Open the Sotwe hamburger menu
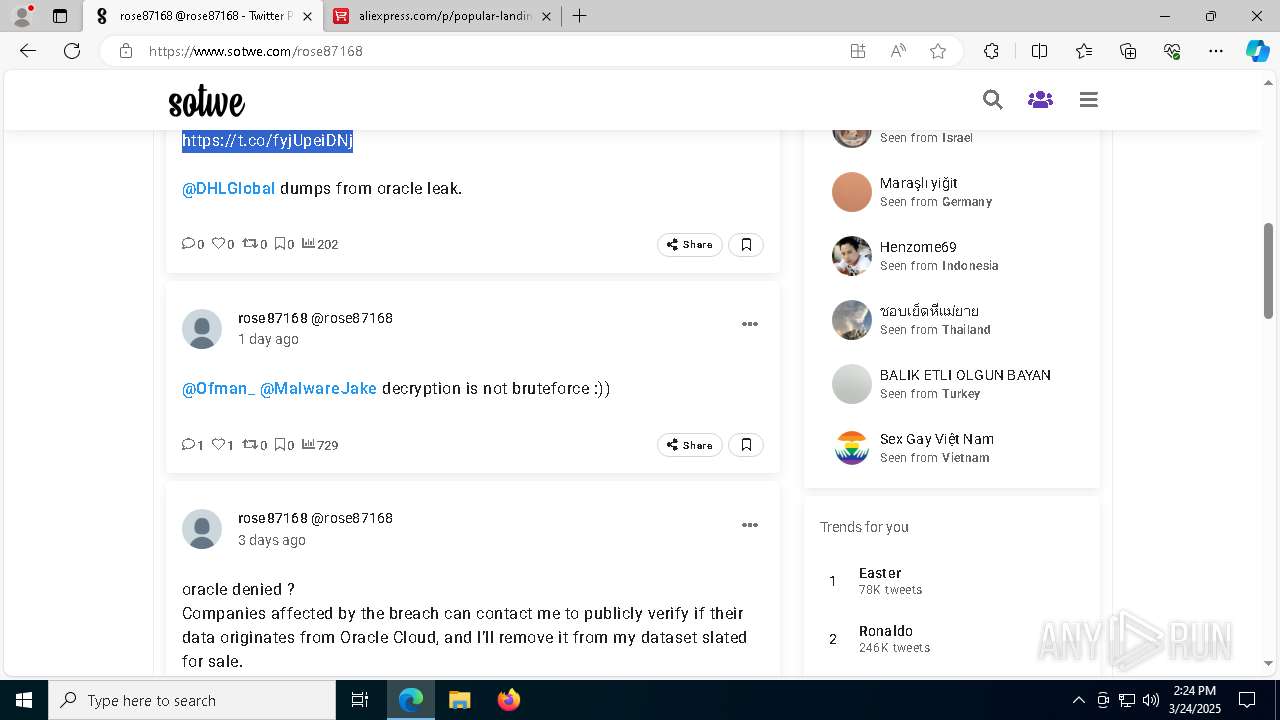This screenshot has width=1280, height=720. point(1089,99)
